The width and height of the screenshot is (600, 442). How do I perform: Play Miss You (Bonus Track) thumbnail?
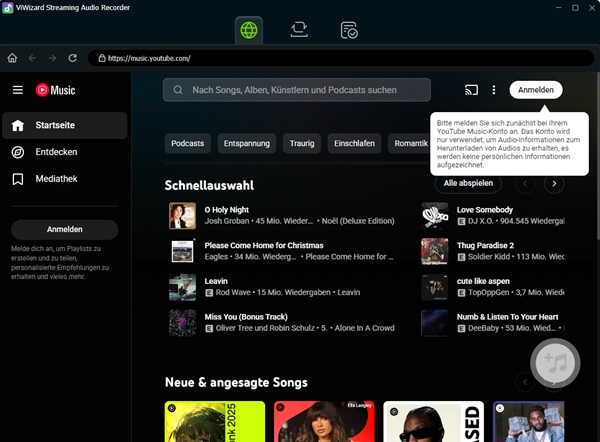pos(183,323)
